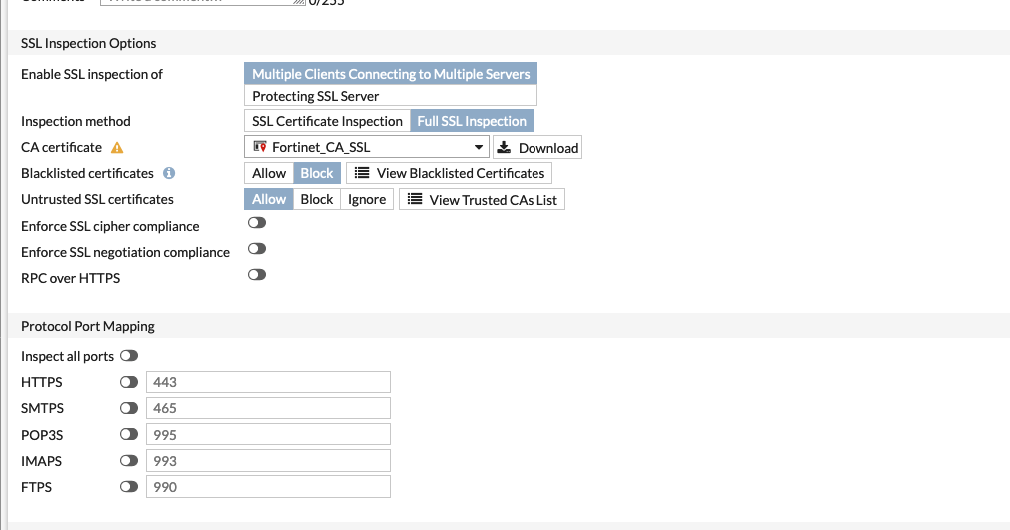Viewport: 1010px width, 530px height.
Task: Enable the HTTPS port toggle
Action: pyautogui.click(x=129, y=382)
